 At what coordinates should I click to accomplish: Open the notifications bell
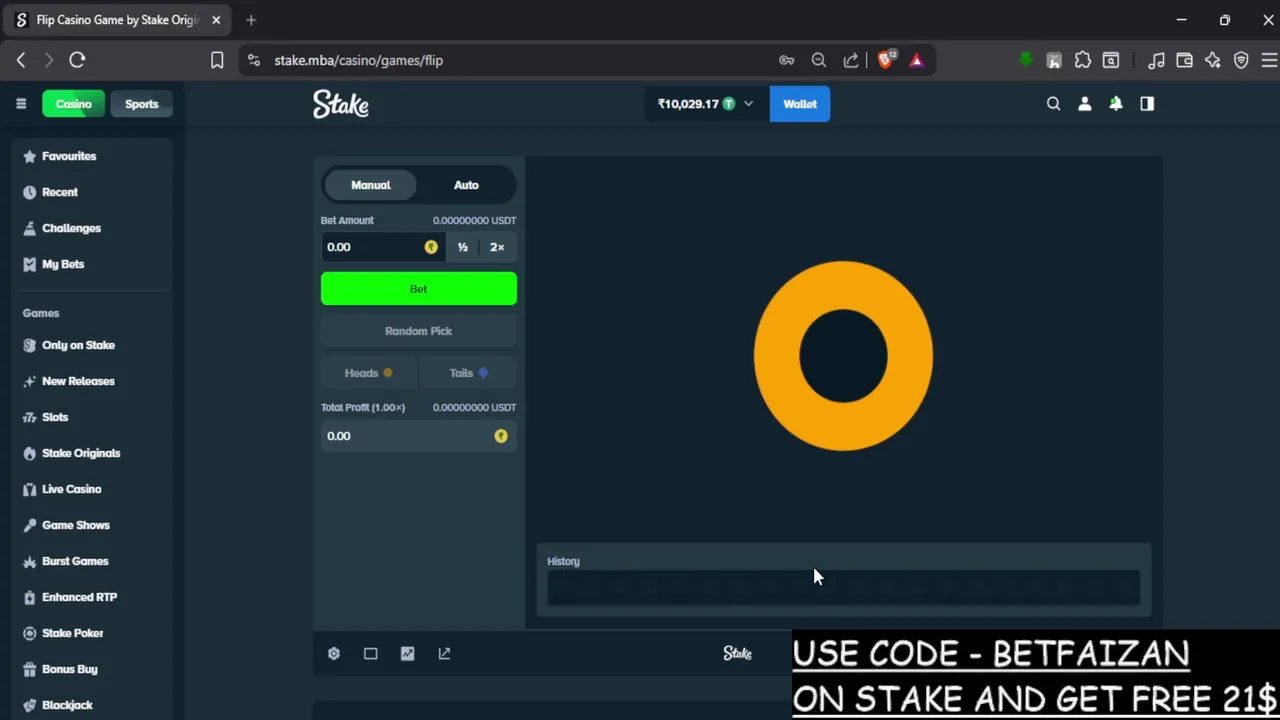(1116, 104)
